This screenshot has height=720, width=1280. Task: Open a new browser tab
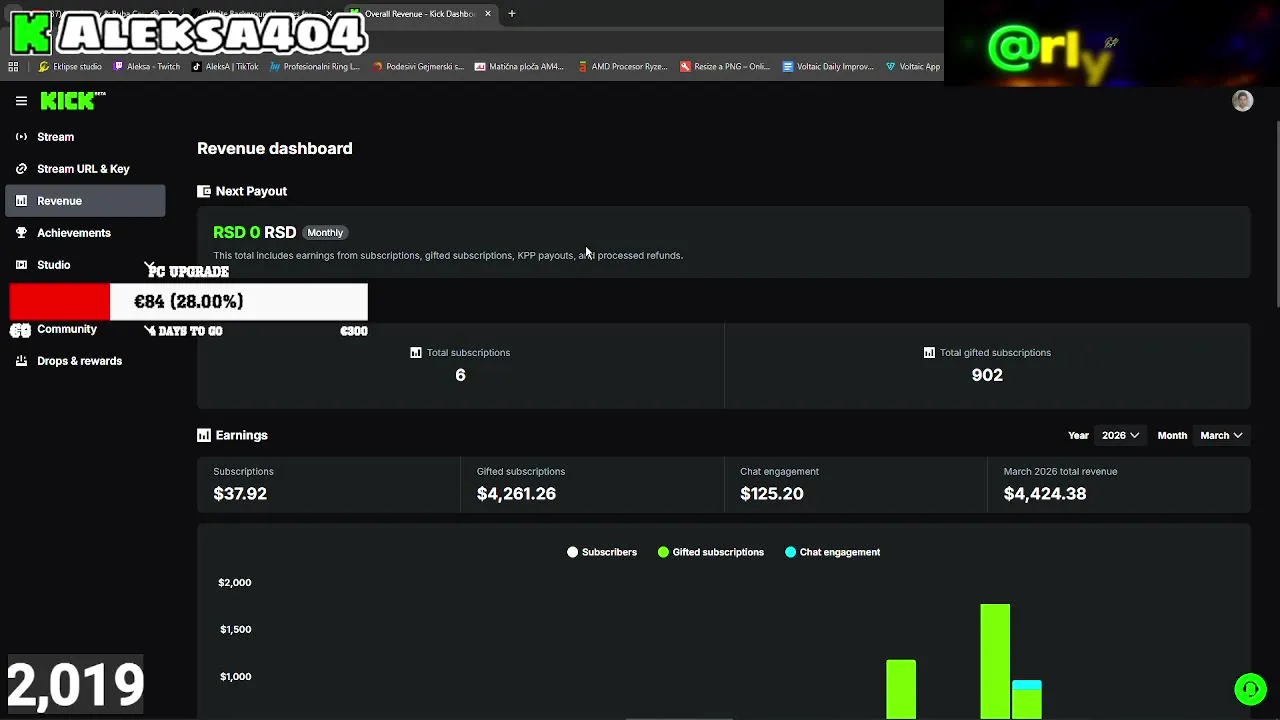tap(512, 14)
